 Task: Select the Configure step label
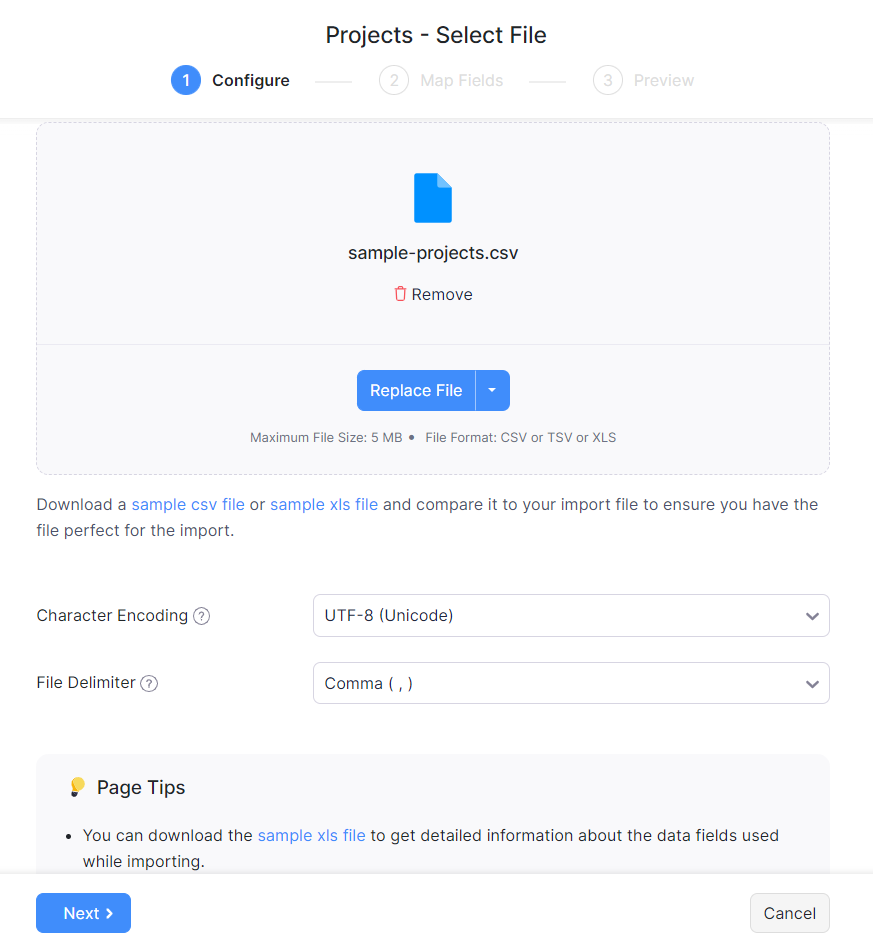250,80
